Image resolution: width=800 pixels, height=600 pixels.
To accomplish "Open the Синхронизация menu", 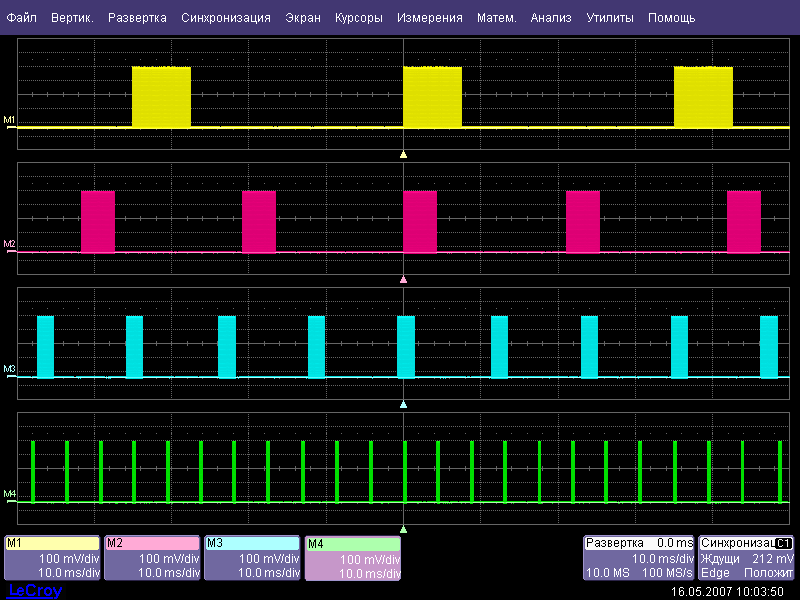I will click(x=226, y=18).
